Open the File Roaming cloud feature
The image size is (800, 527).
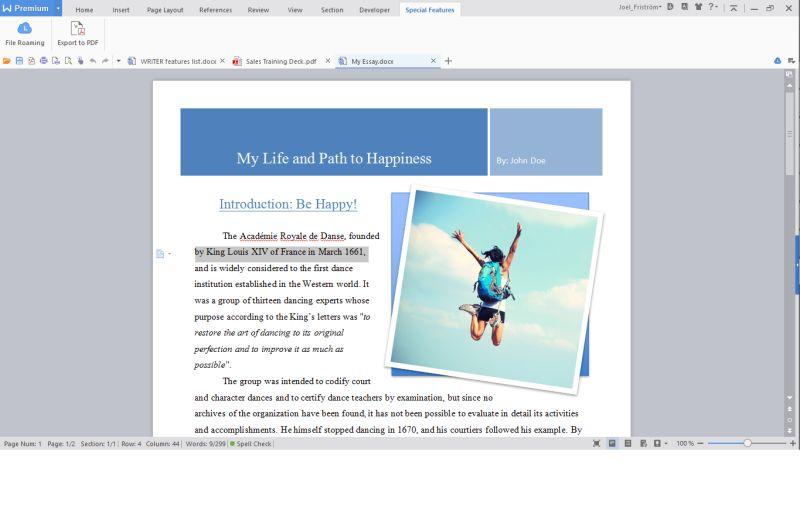pyautogui.click(x=24, y=34)
